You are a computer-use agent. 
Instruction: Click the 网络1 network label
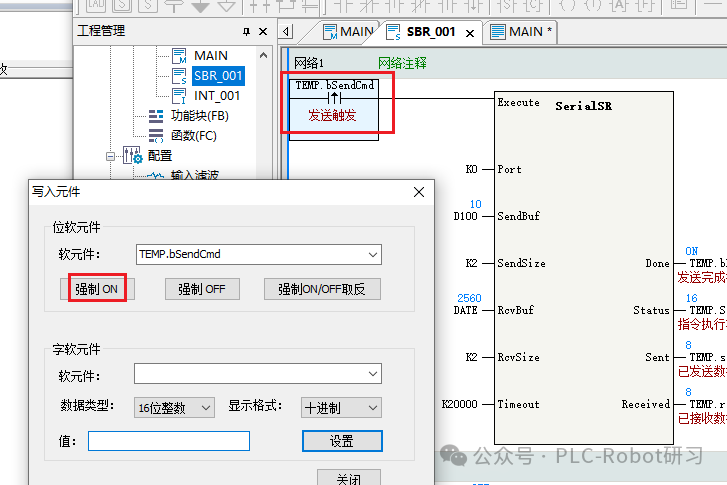pyautogui.click(x=309, y=63)
